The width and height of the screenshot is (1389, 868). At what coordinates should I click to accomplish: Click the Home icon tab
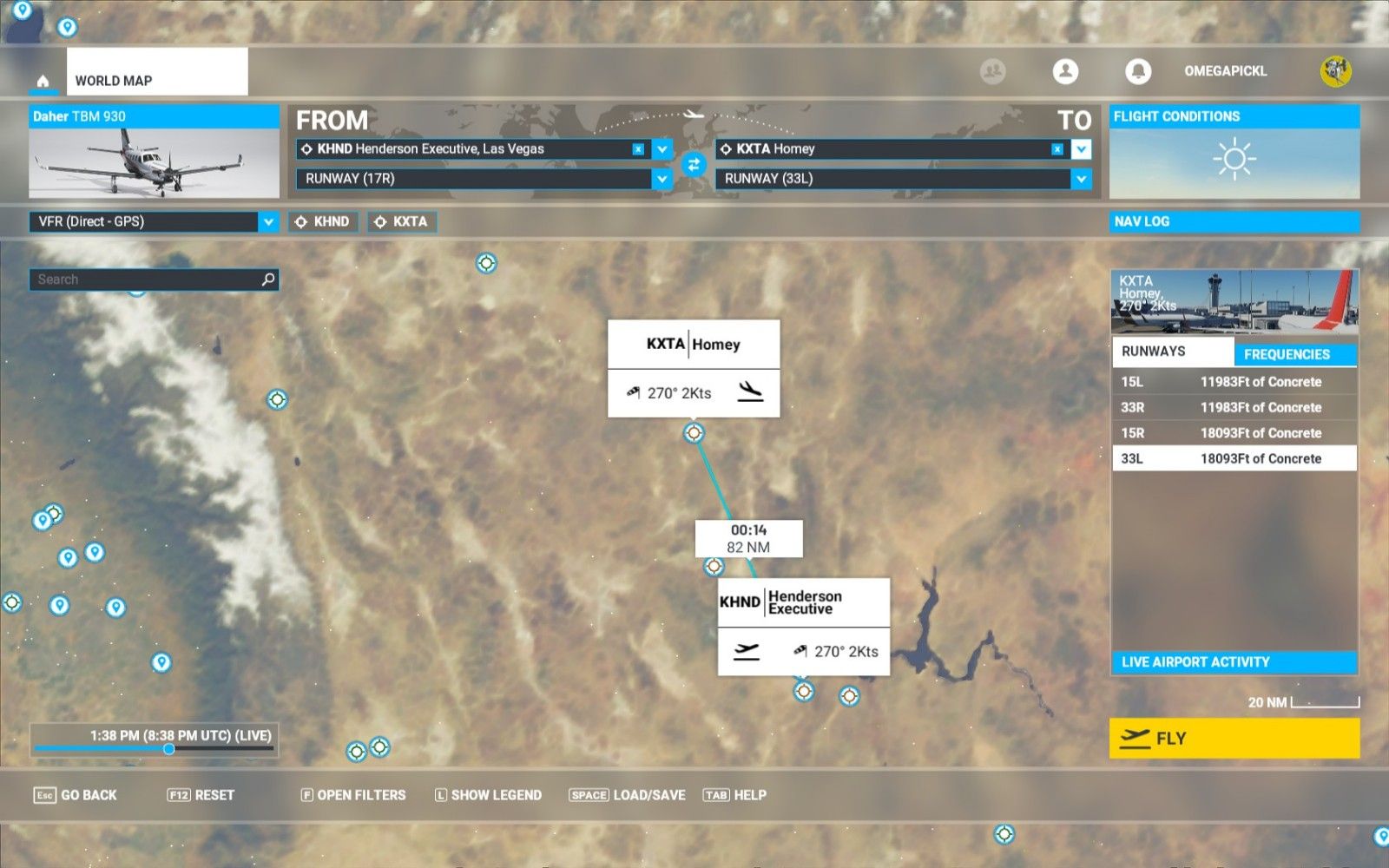point(43,81)
